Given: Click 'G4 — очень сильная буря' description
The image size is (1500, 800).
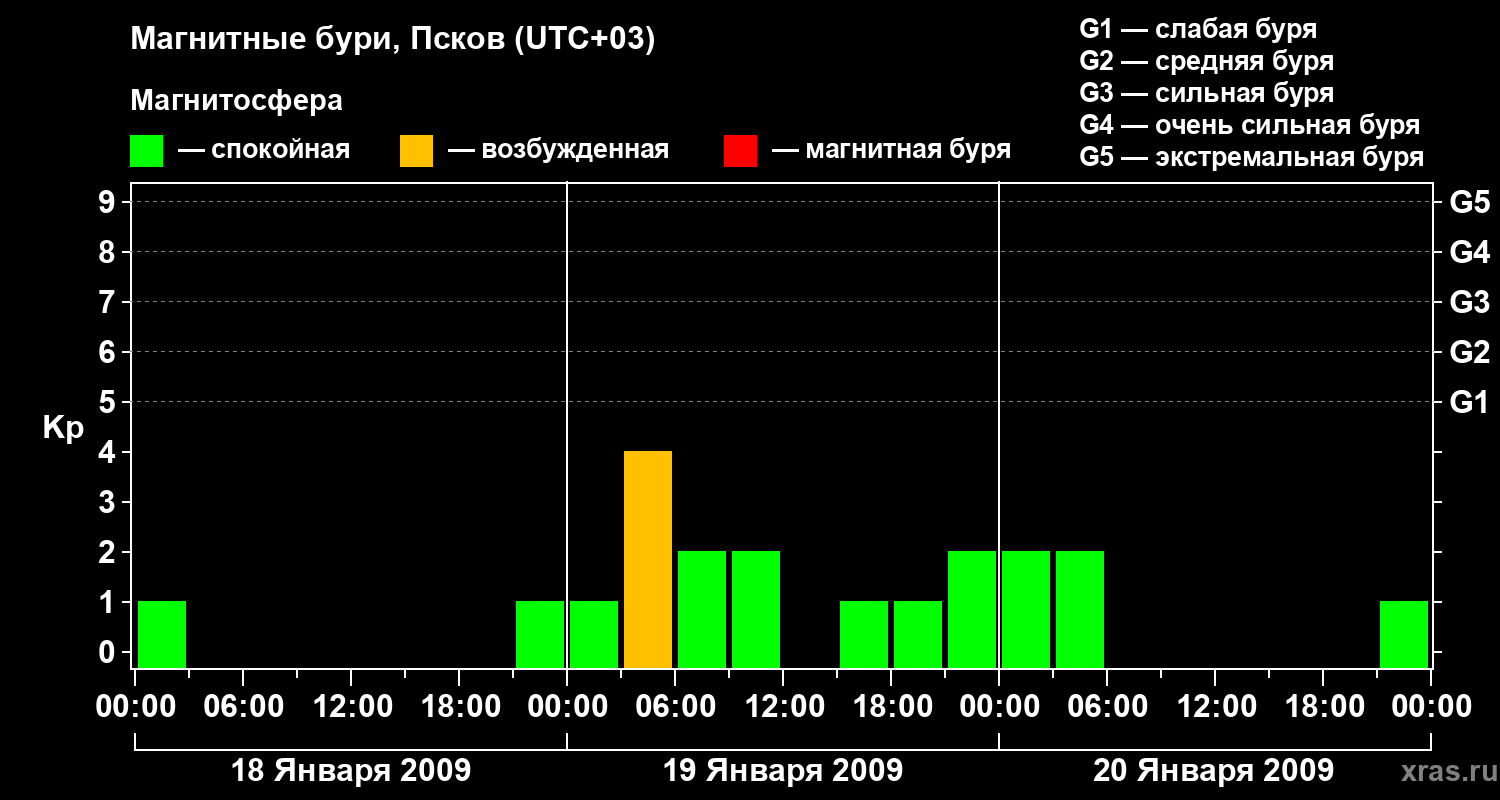Looking at the screenshot, I should 1250,125.
